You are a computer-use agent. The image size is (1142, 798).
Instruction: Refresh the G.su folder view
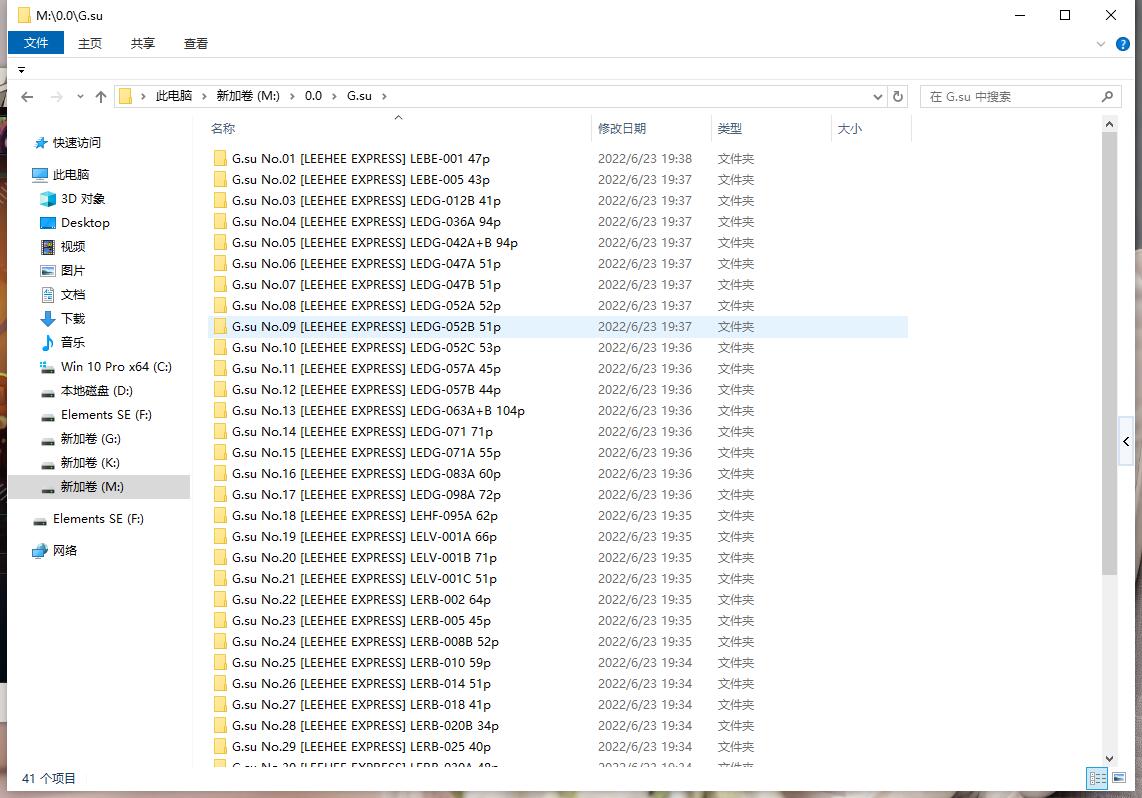point(898,96)
